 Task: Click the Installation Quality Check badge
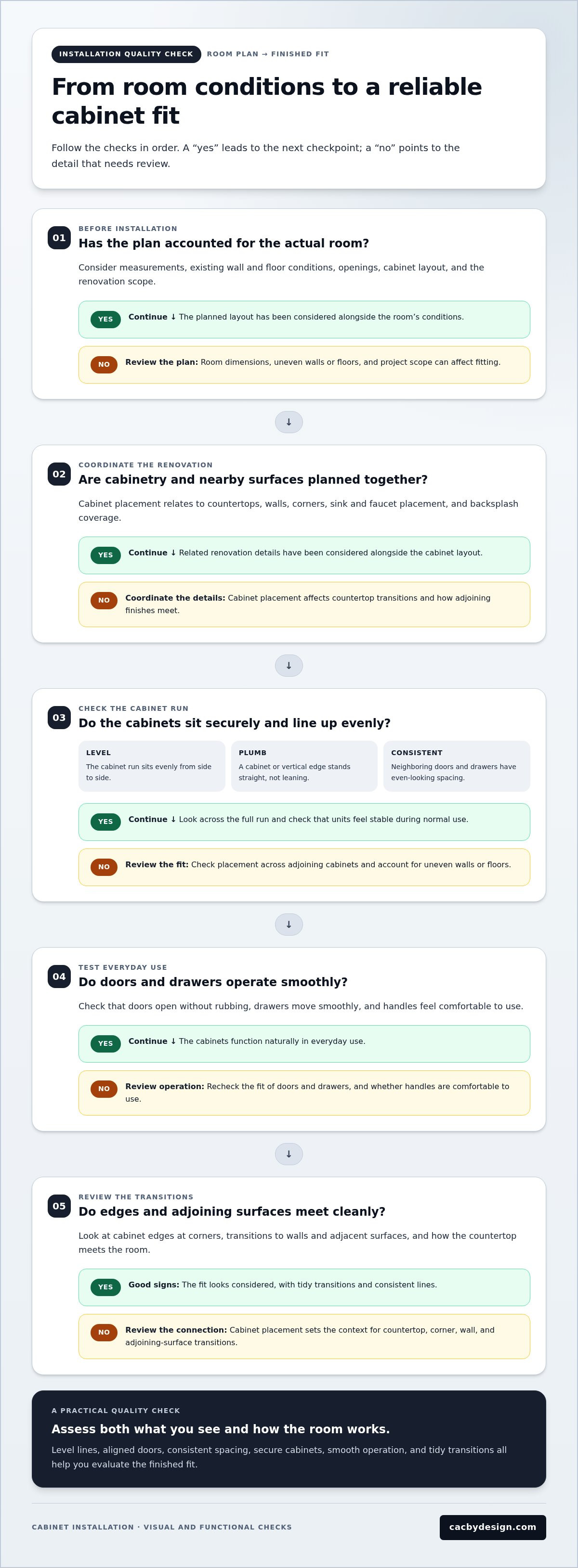pos(126,54)
